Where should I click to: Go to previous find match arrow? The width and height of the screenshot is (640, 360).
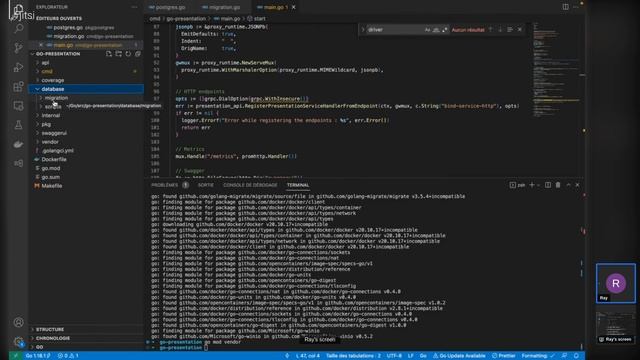click(x=491, y=30)
